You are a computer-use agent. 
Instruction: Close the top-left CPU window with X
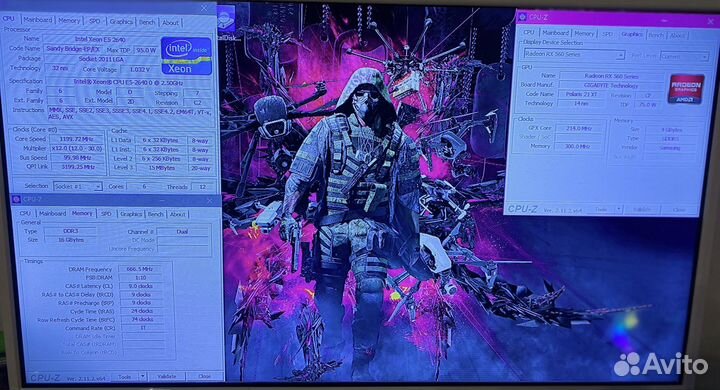pyautogui.click(x=204, y=8)
